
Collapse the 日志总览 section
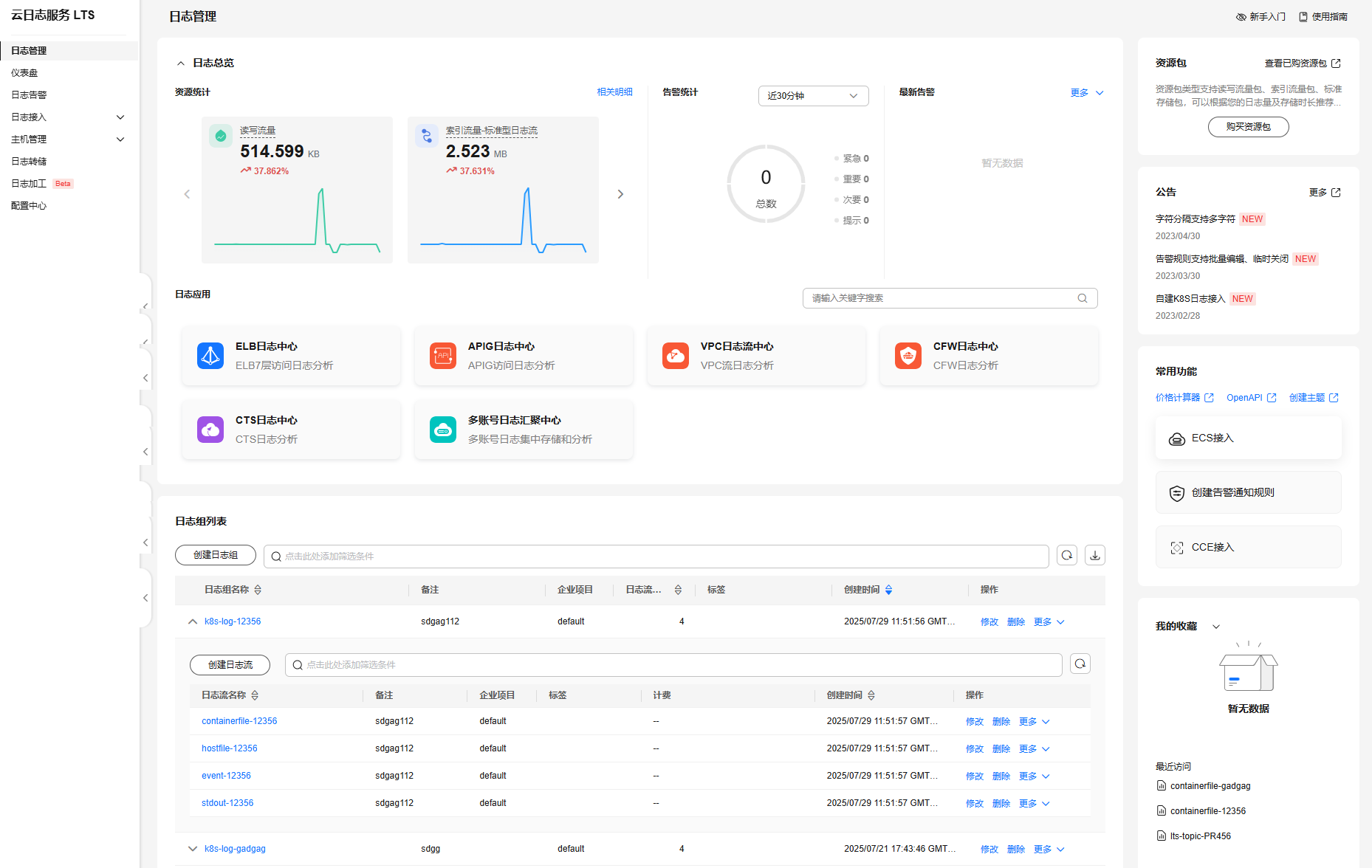pos(181,63)
